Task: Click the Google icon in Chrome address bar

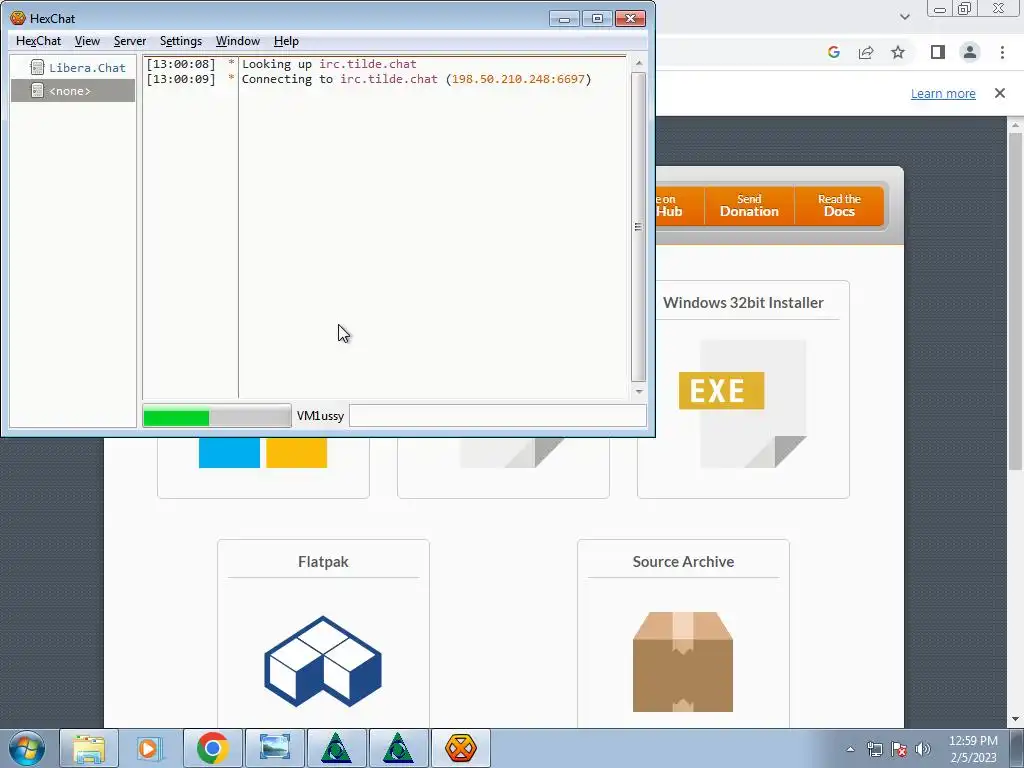Action: coord(833,52)
